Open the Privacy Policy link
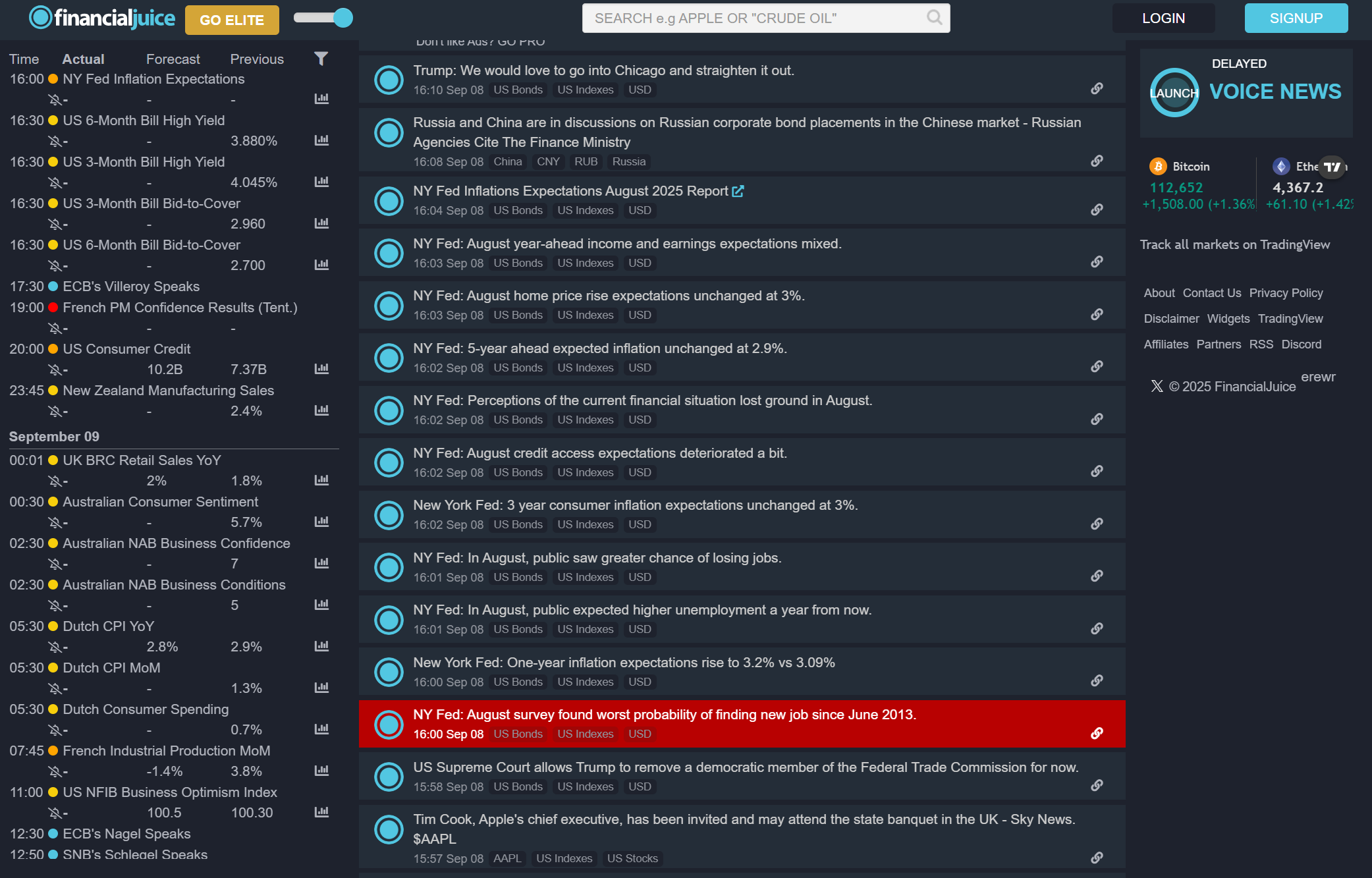 click(1286, 293)
